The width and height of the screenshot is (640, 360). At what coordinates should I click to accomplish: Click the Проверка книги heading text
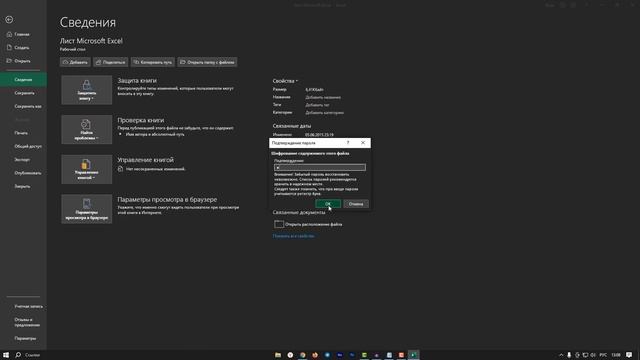[141, 120]
